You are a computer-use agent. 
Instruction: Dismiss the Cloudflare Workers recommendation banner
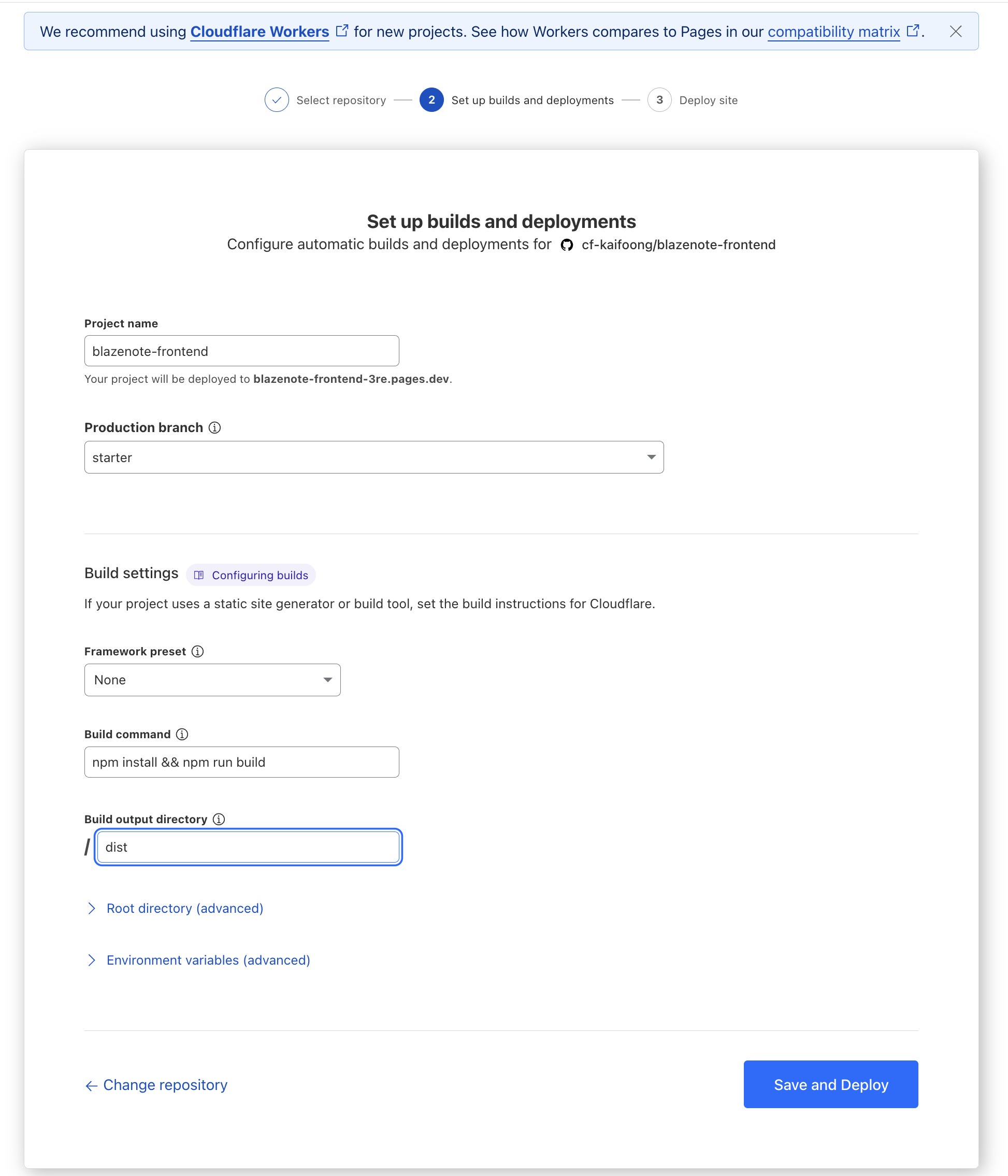coord(956,32)
